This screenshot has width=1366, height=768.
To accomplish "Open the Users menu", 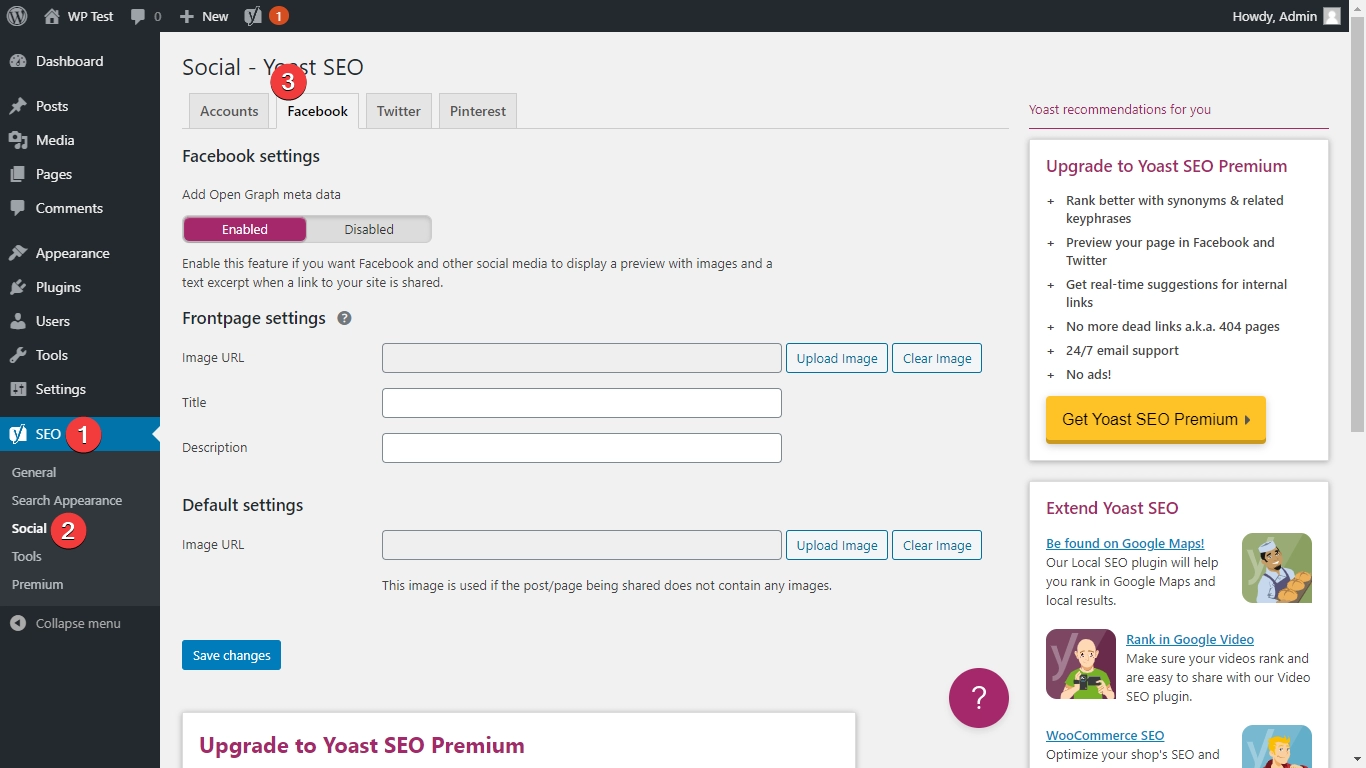I will pos(80,321).
